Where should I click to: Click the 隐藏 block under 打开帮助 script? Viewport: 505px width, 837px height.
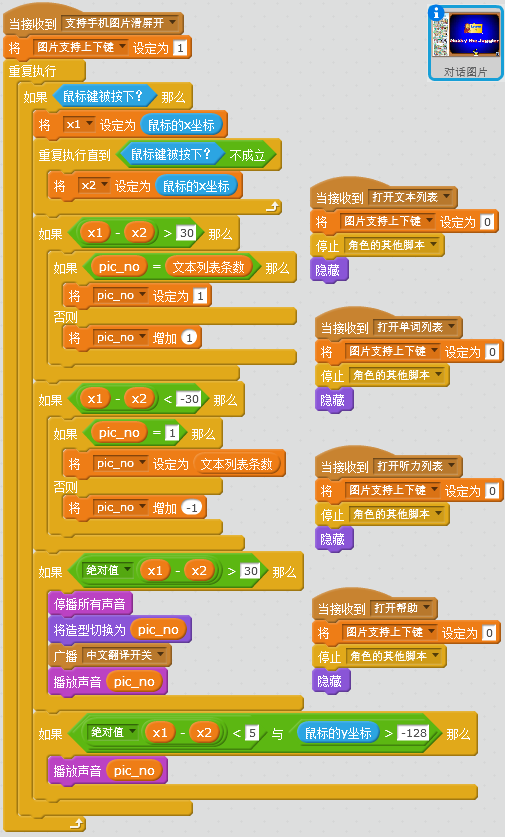329,681
